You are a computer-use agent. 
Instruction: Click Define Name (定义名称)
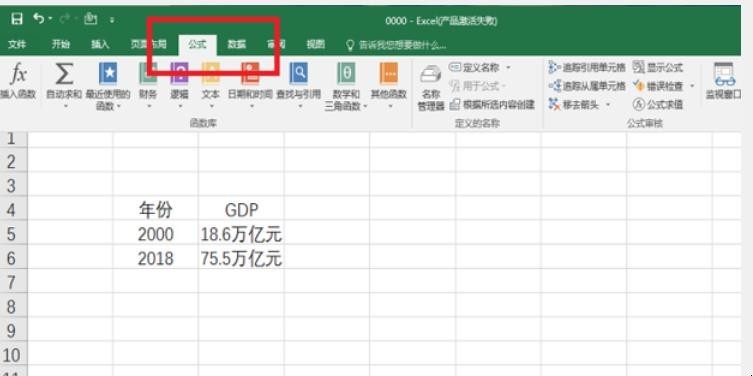click(474, 67)
